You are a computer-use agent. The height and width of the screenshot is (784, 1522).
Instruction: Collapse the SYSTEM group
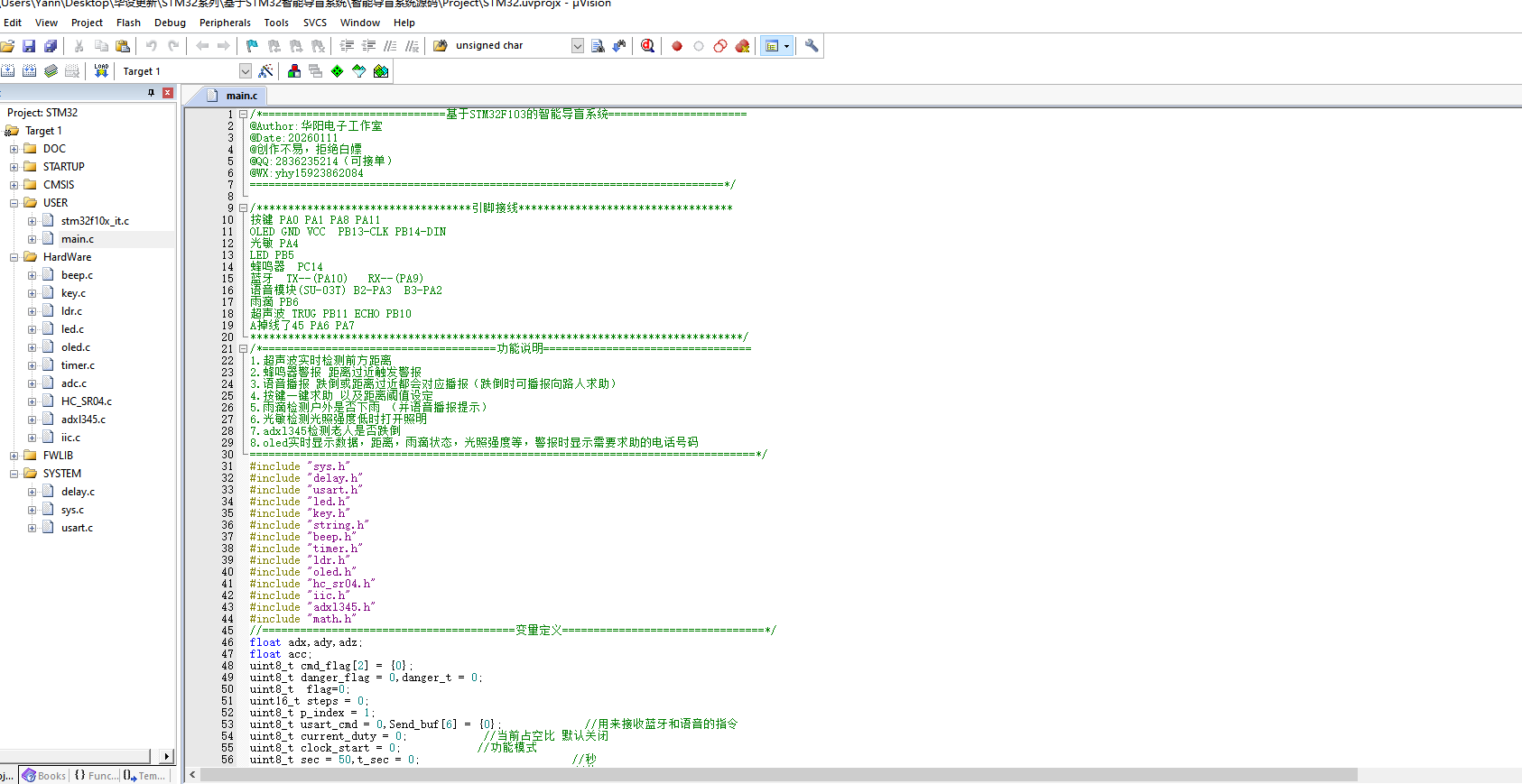pos(14,474)
